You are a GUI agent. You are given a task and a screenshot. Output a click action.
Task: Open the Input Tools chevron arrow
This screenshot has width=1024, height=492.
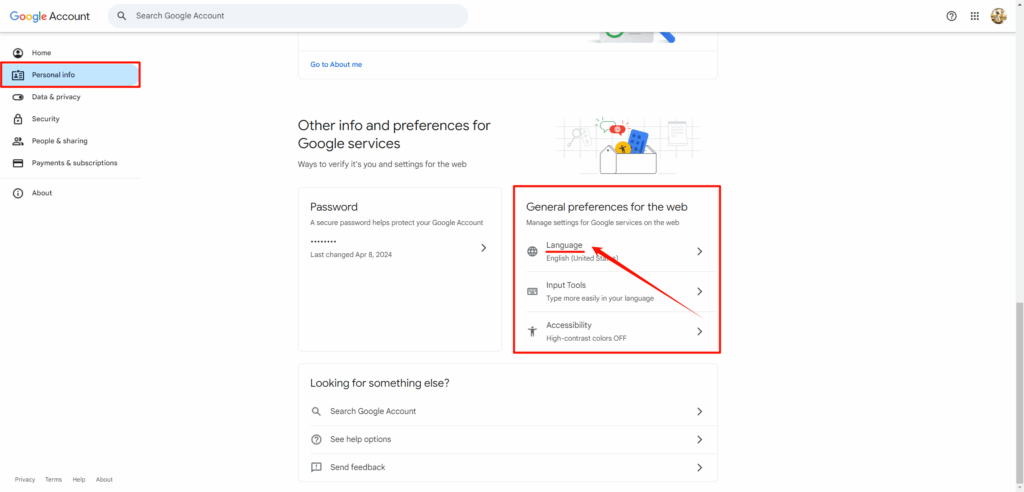pyautogui.click(x=699, y=291)
